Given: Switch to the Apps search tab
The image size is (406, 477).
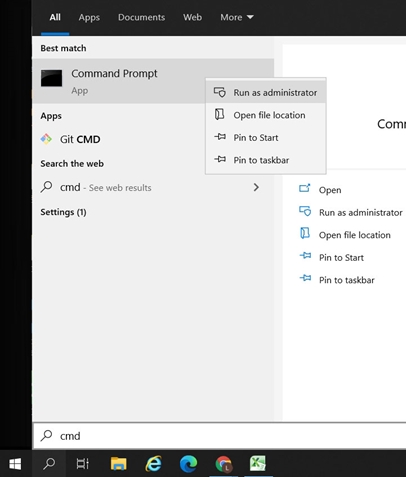Looking at the screenshot, I should tap(89, 17).
